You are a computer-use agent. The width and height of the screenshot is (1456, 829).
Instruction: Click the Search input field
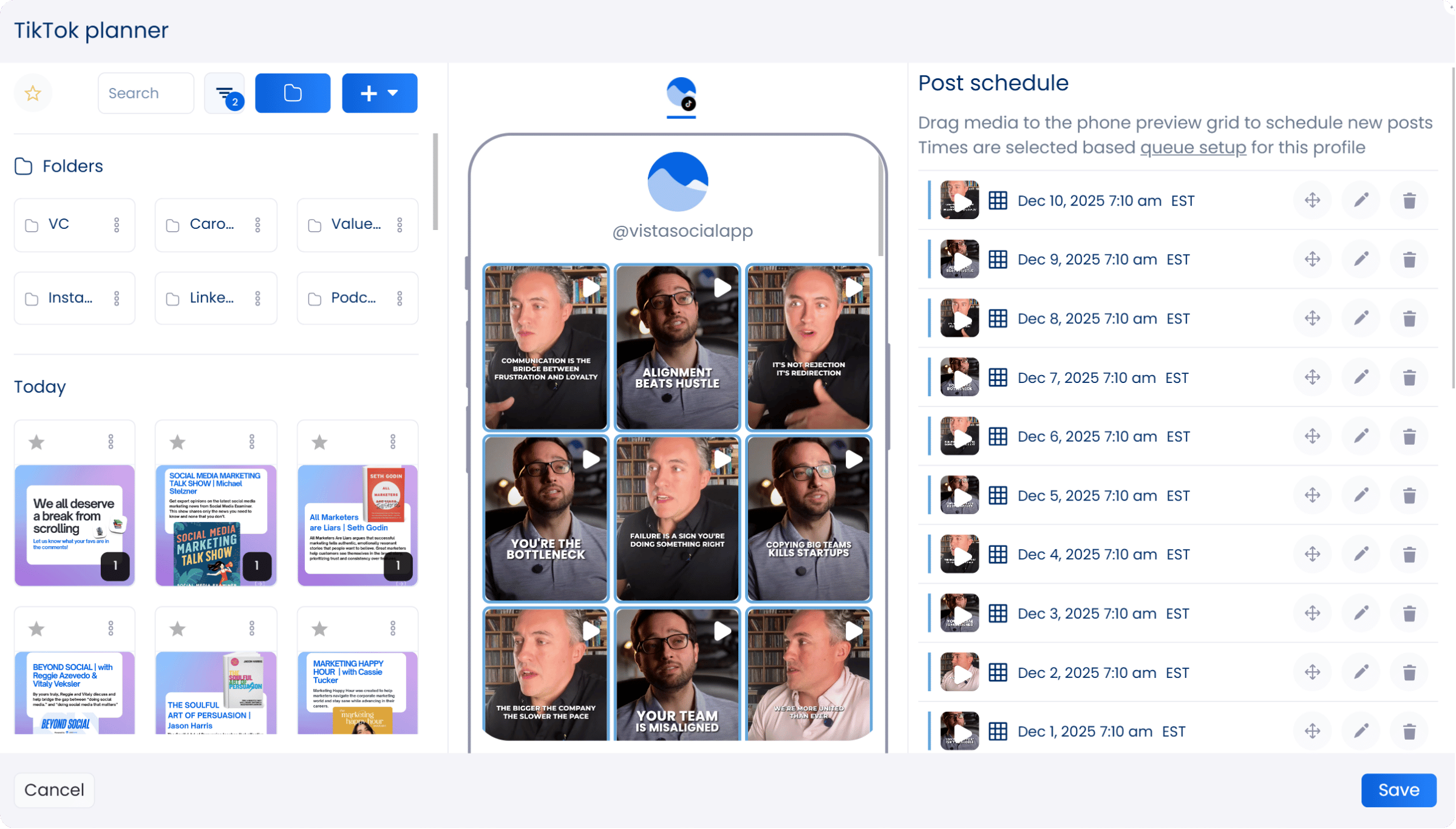(x=146, y=93)
